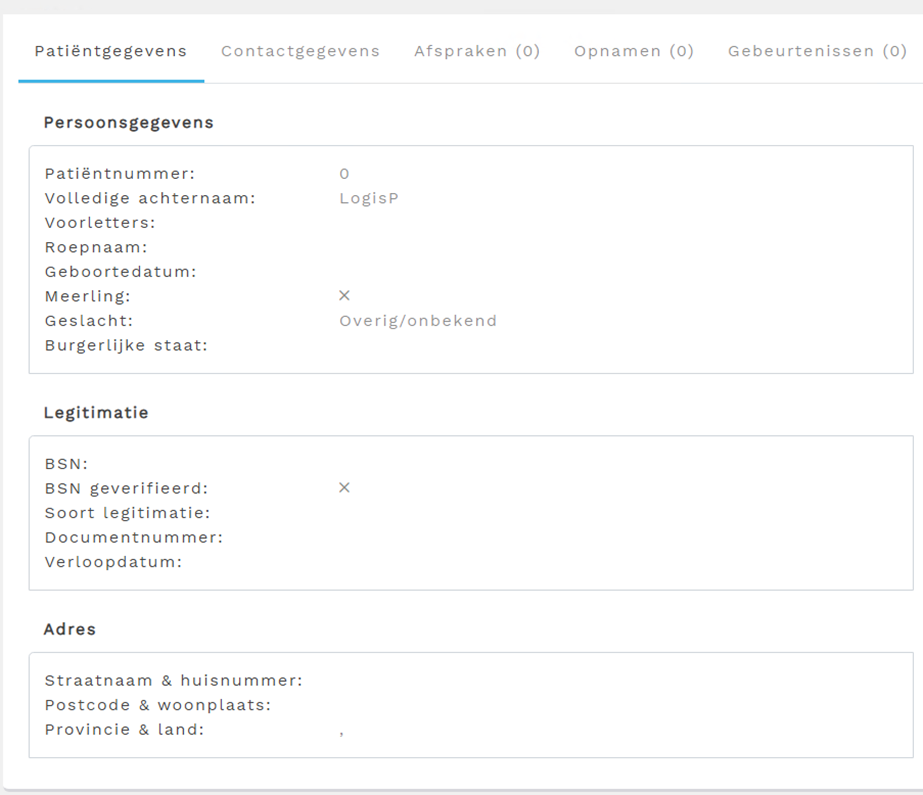Image resolution: width=923 pixels, height=795 pixels.
Task: Select the LogisP surname value
Action: (x=369, y=198)
